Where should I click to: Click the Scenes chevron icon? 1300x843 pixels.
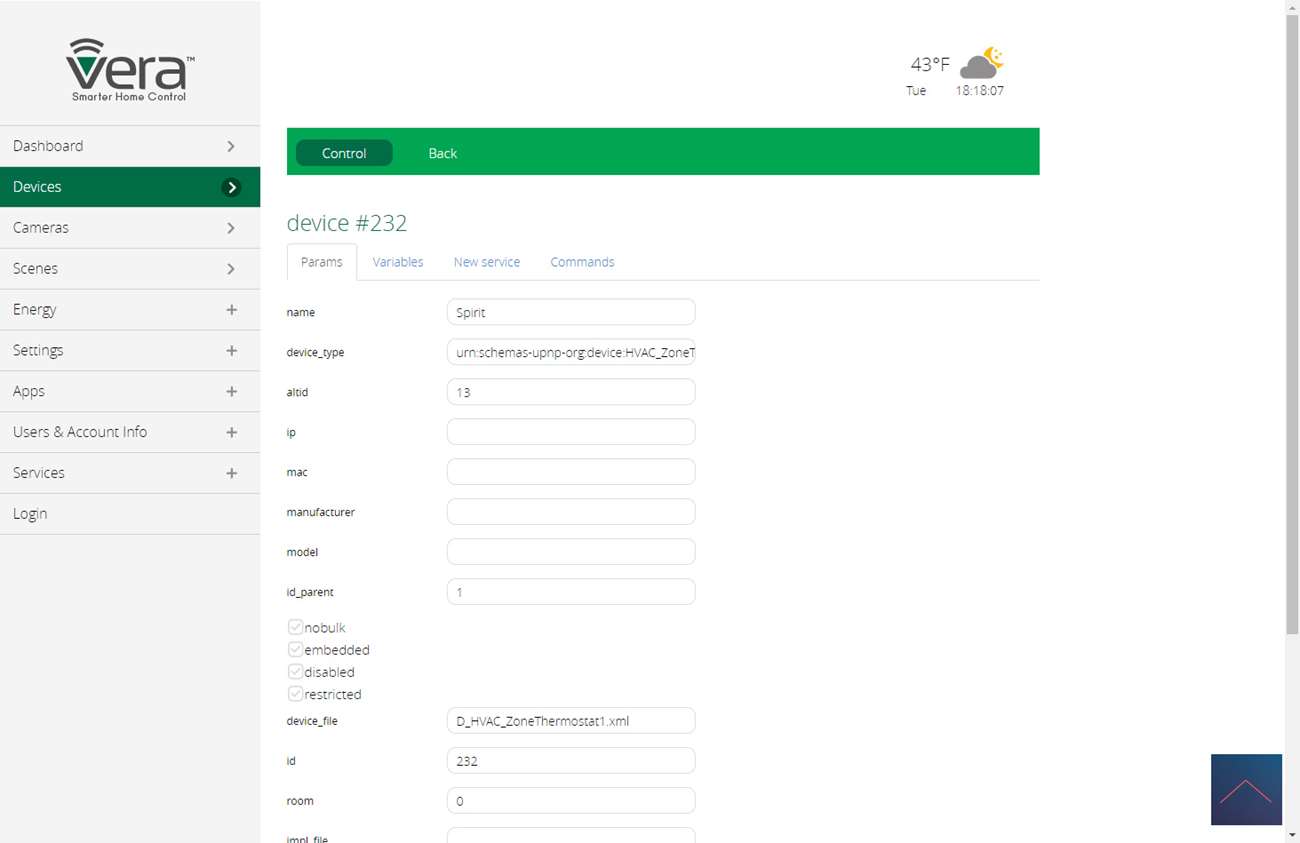(231, 269)
